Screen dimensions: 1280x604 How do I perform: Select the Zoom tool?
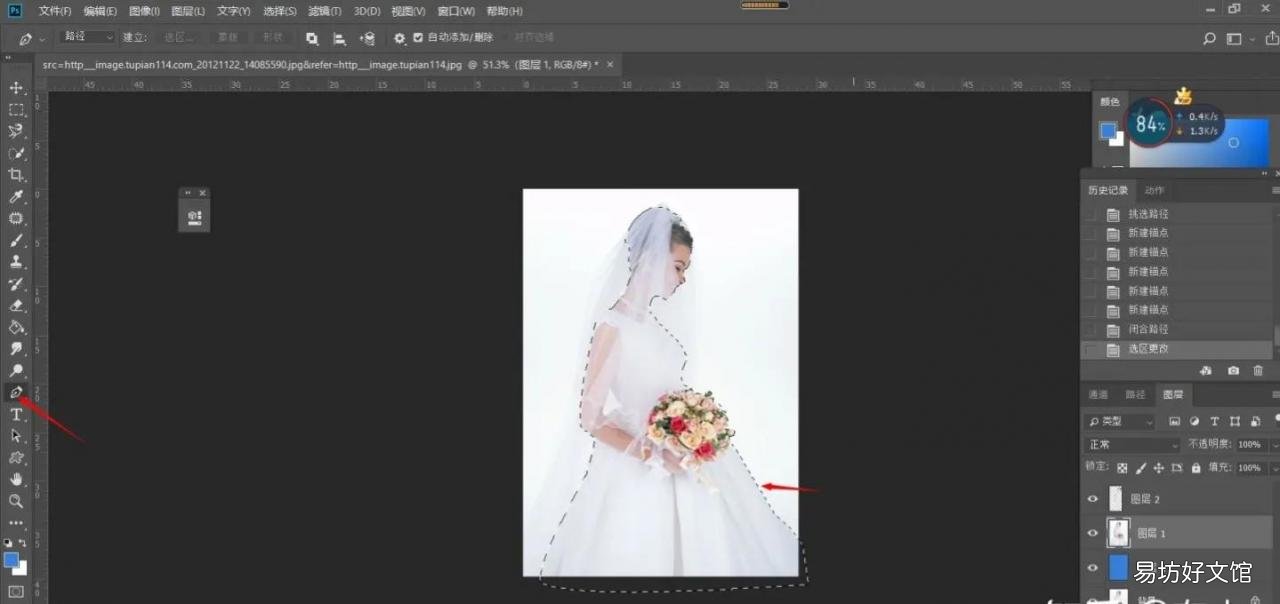(16, 501)
